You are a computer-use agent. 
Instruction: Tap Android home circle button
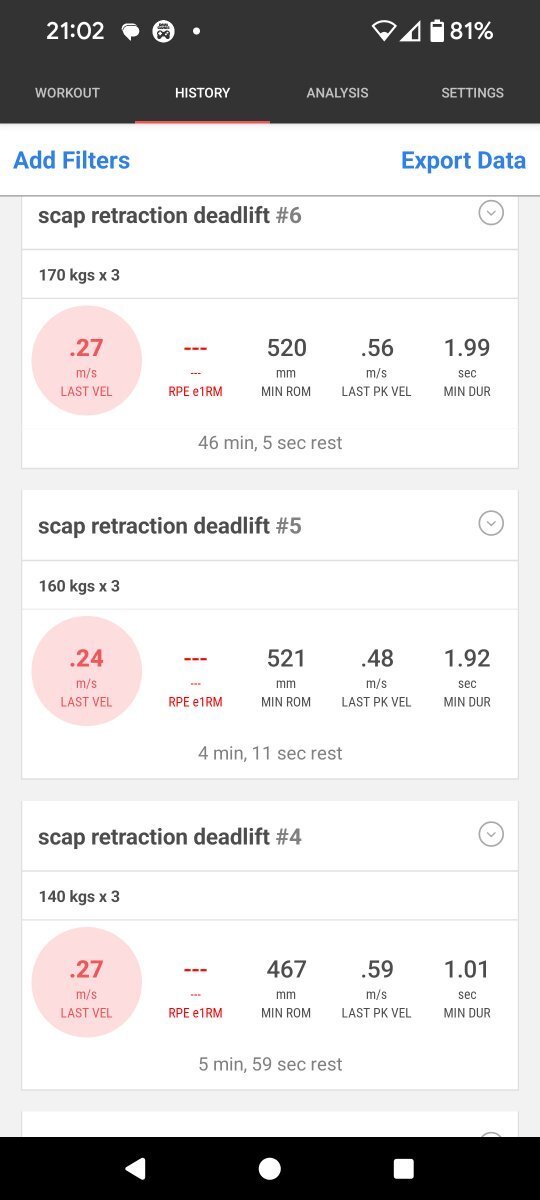point(270,1168)
